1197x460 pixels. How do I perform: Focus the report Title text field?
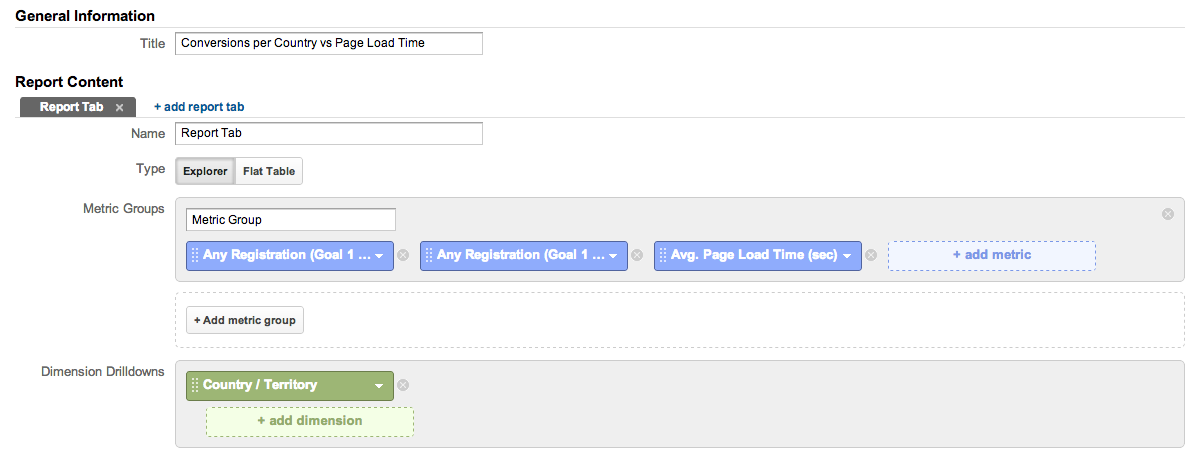328,43
